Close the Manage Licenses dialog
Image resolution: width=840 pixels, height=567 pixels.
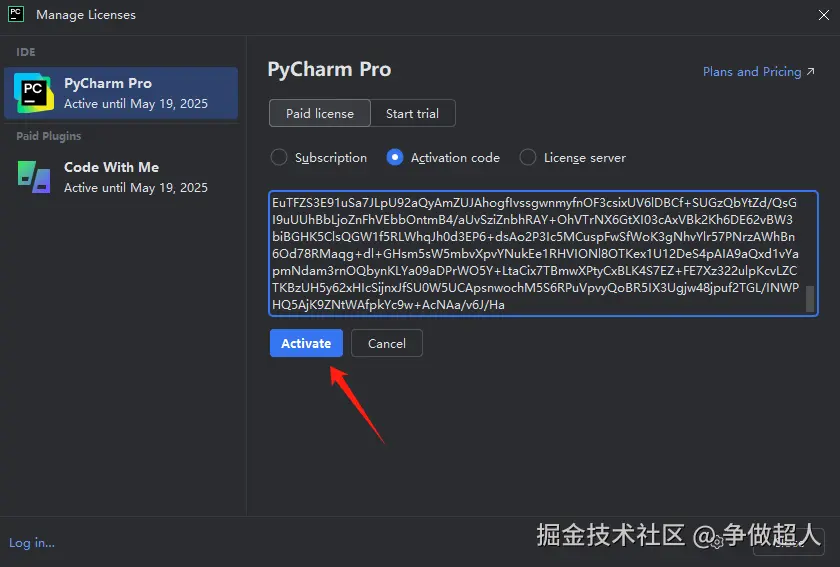824,15
